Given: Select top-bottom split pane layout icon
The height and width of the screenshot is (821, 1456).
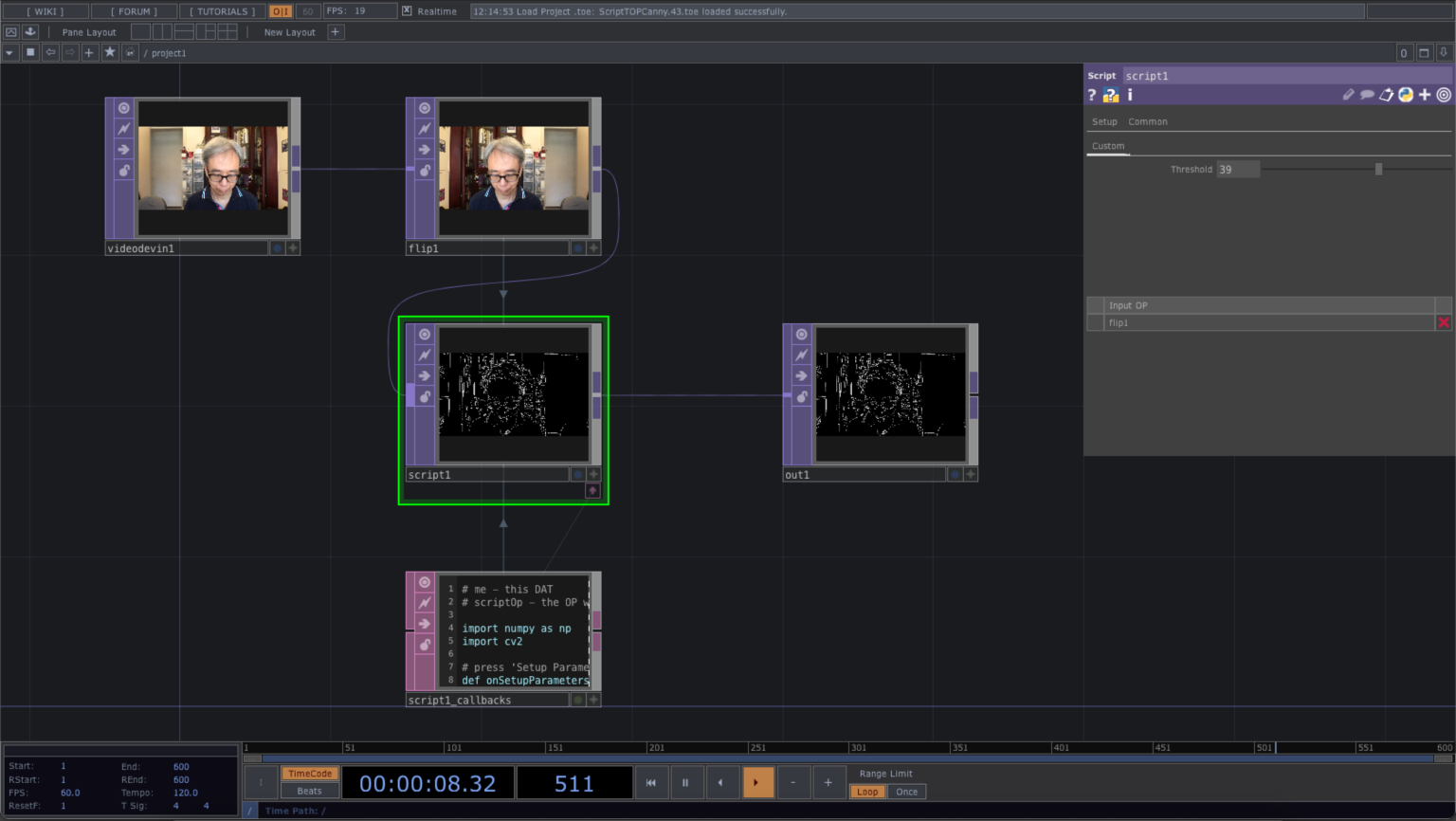Looking at the screenshot, I should (x=184, y=31).
